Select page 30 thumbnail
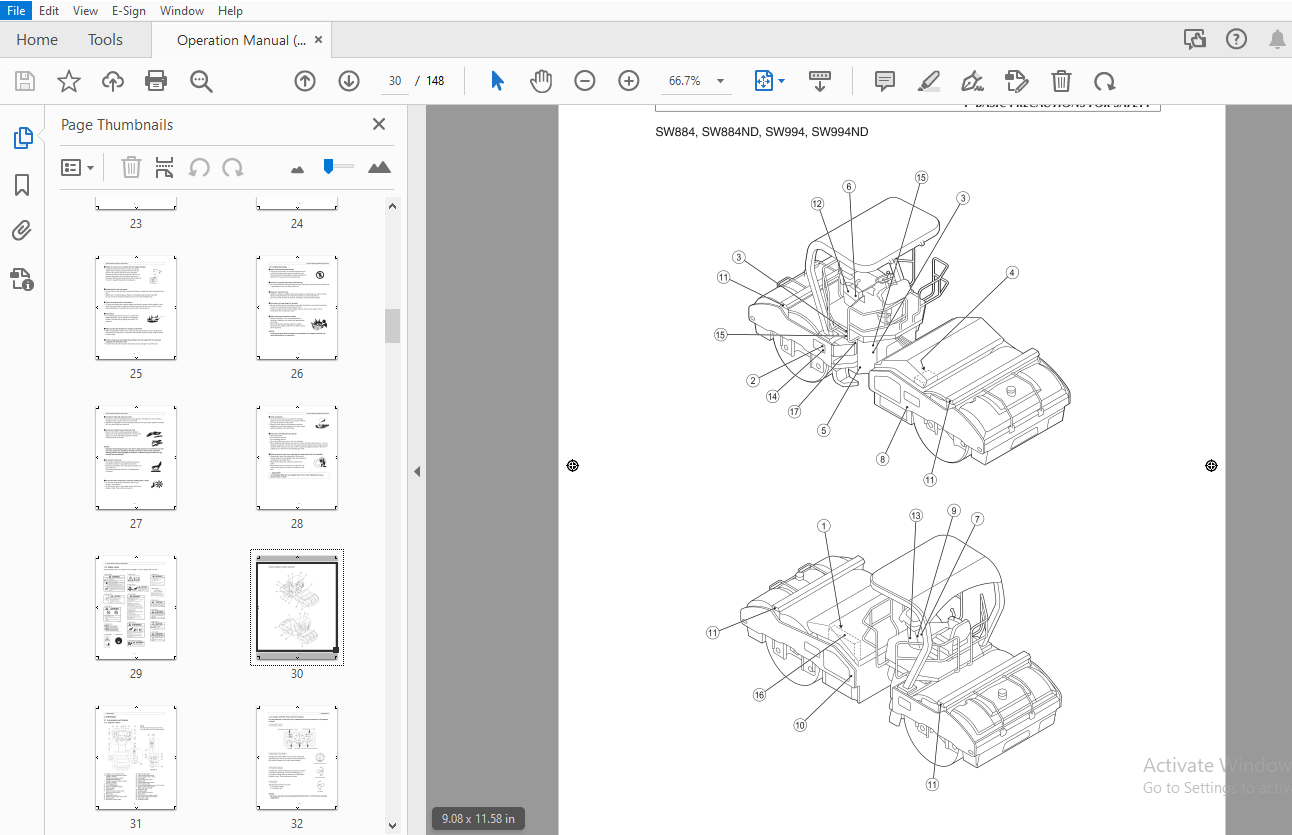This screenshot has width=1292, height=835. click(297, 608)
